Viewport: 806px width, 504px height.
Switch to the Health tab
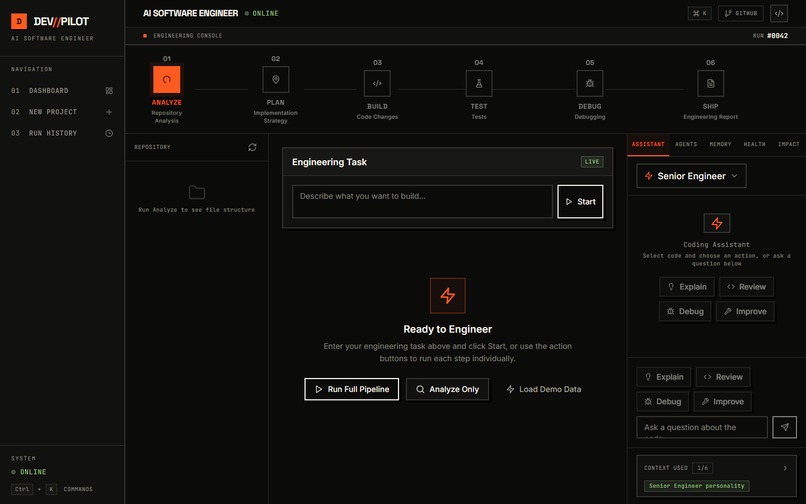click(755, 145)
